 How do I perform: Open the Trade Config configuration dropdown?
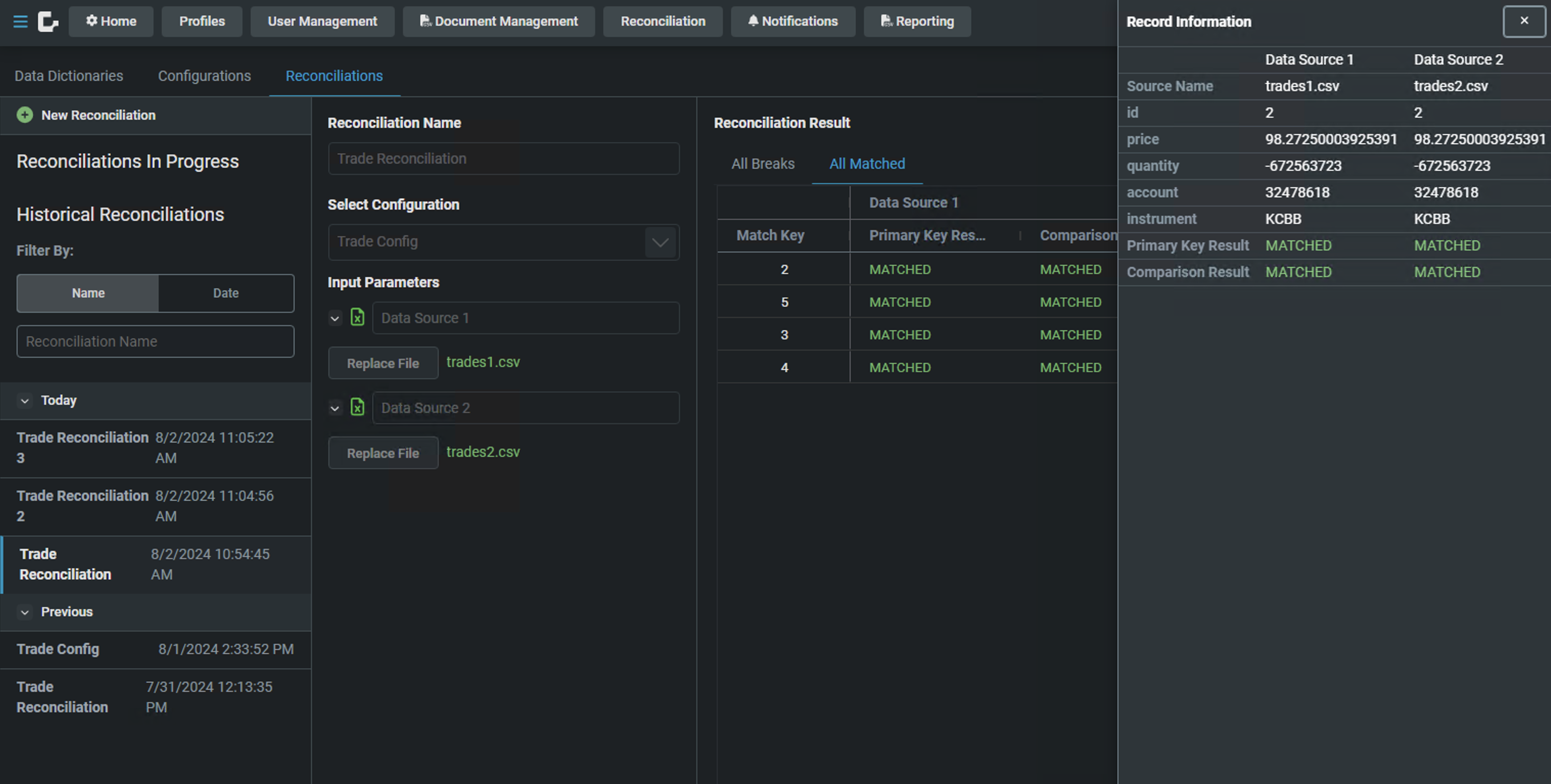(660, 242)
